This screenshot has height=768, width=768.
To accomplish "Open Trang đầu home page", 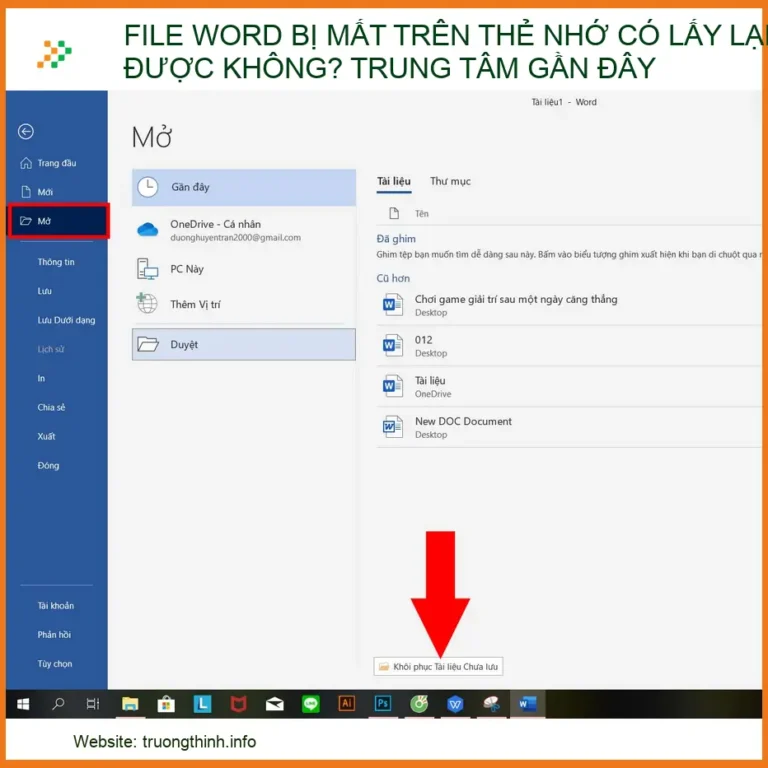I will click(56, 163).
